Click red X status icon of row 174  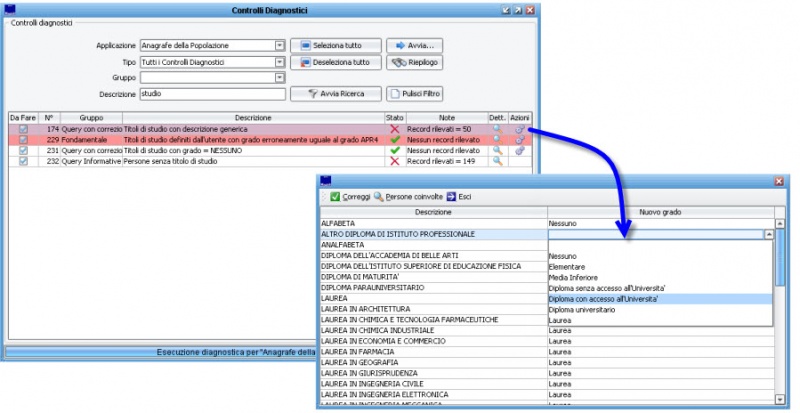394,129
